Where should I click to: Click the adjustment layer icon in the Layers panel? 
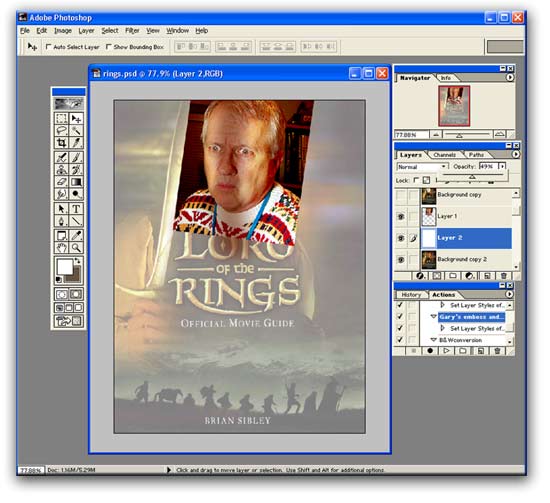[x=469, y=276]
